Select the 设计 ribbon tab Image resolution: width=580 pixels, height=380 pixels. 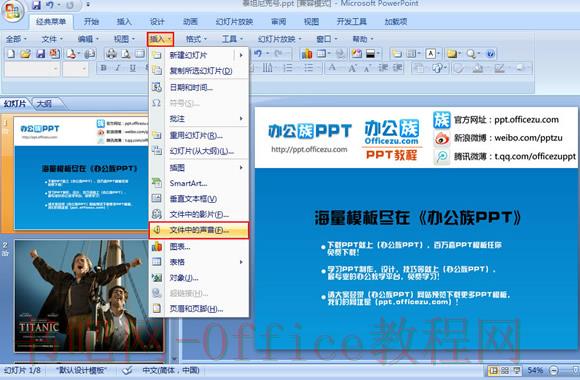pyautogui.click(x=157, y=21)
